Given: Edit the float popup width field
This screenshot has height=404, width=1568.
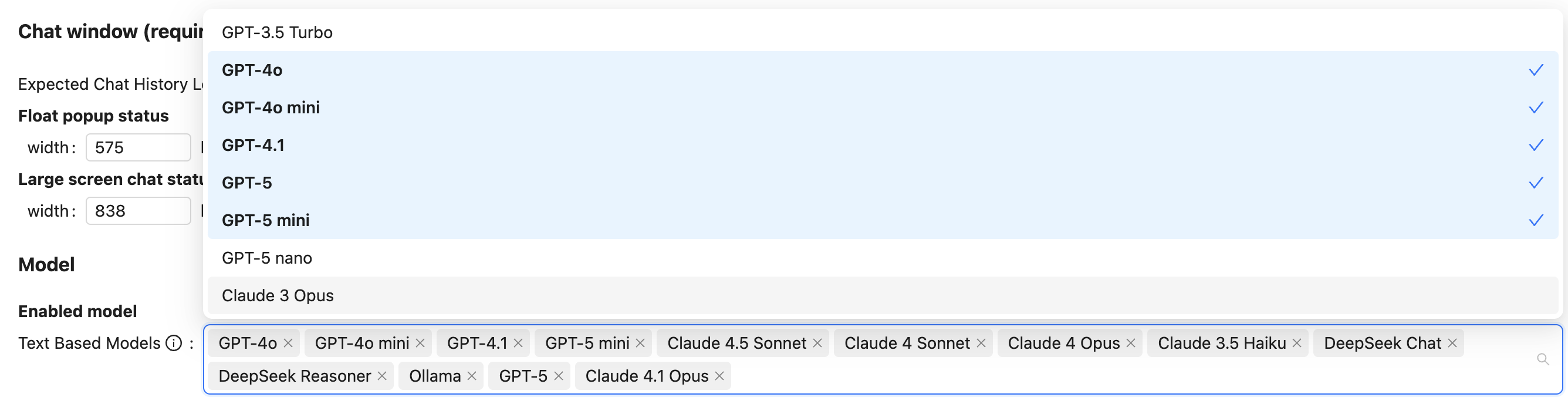Looking at the screenshot, I should [138, 147].
